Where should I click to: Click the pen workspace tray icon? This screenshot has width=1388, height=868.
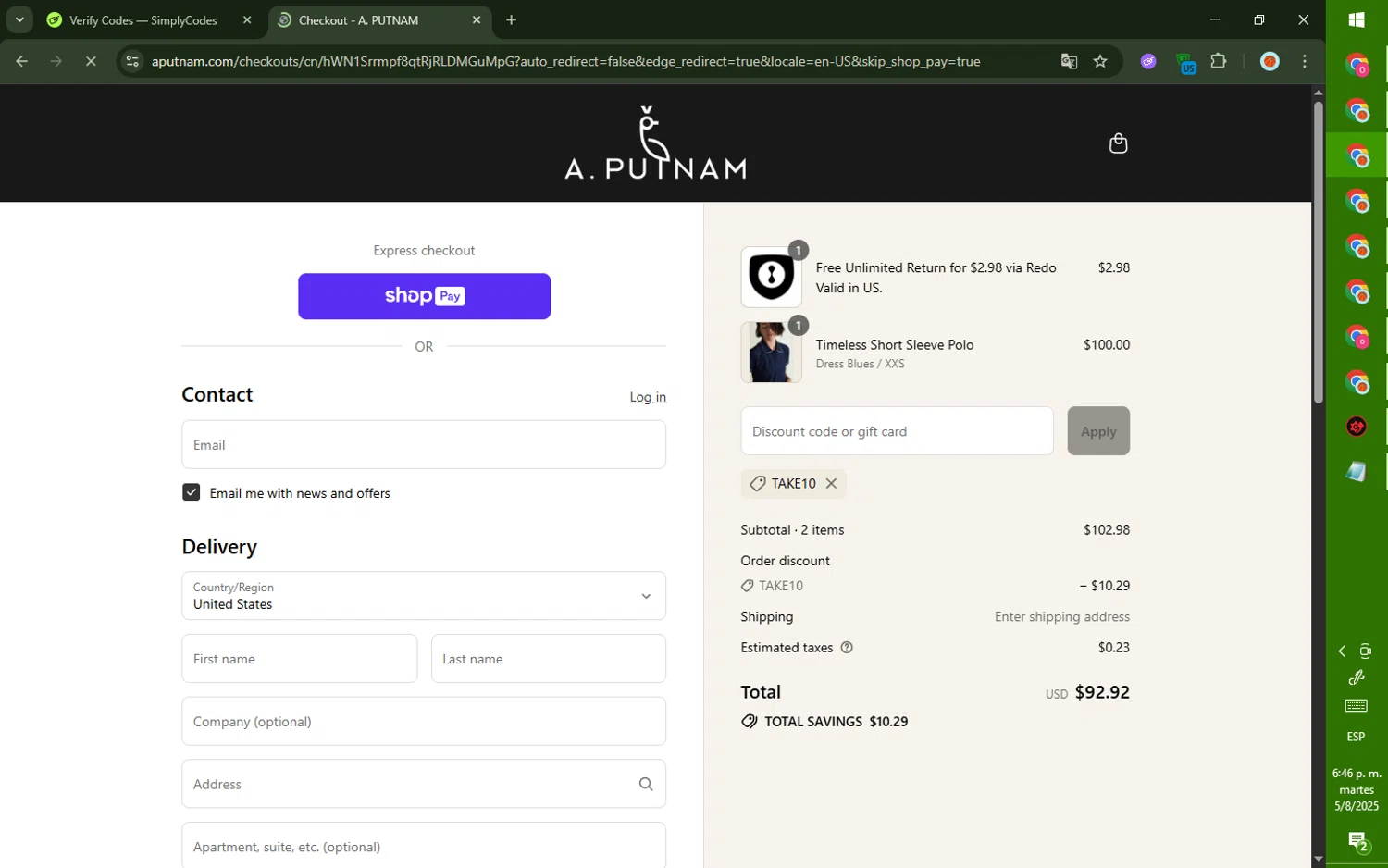tap(1357, 677)
